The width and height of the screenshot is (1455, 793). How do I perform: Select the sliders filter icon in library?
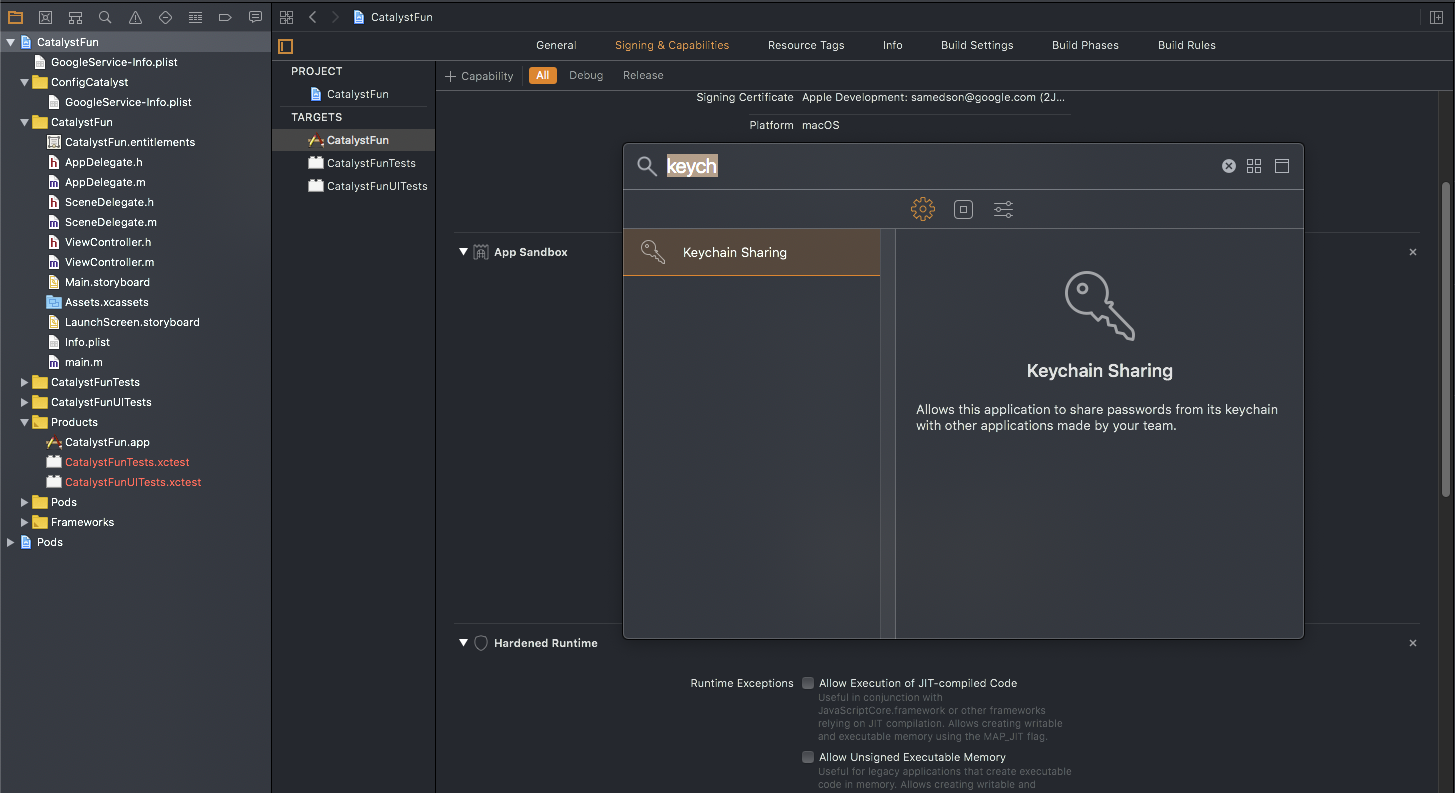point(1003,209)
